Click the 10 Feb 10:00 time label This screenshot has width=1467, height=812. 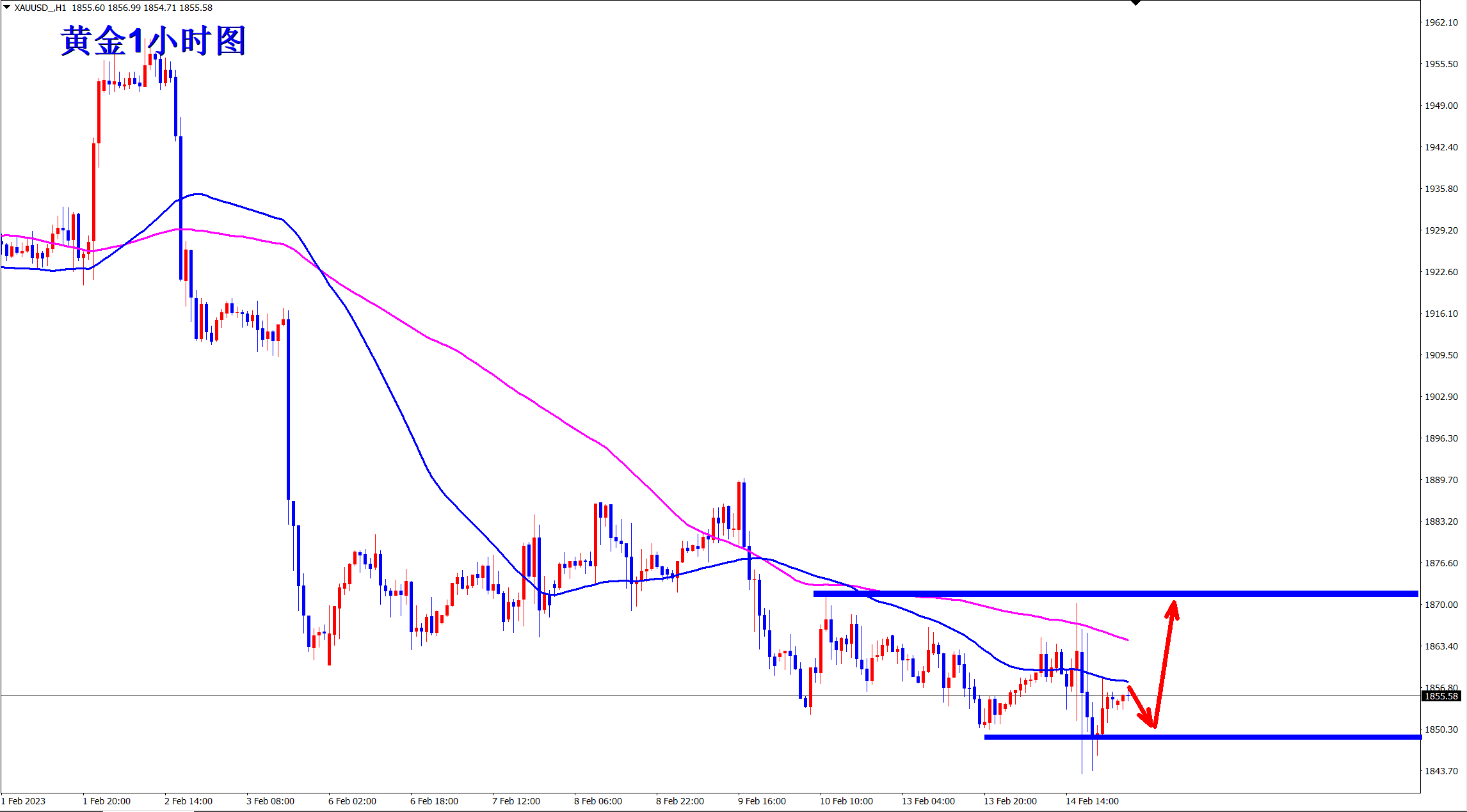coord(846,801)
